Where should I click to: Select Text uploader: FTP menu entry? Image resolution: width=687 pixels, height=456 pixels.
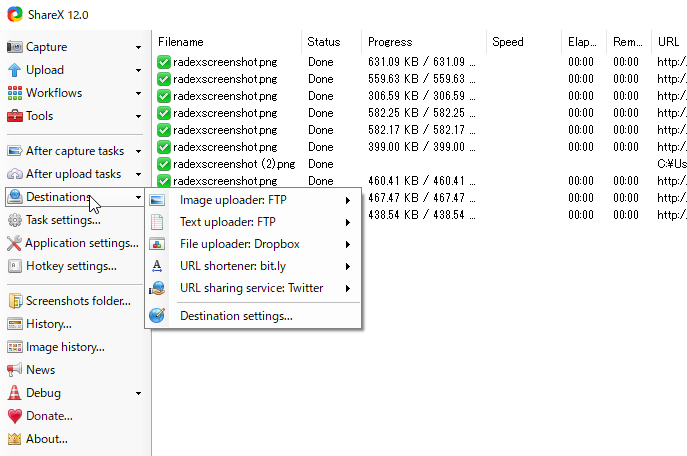253,222
